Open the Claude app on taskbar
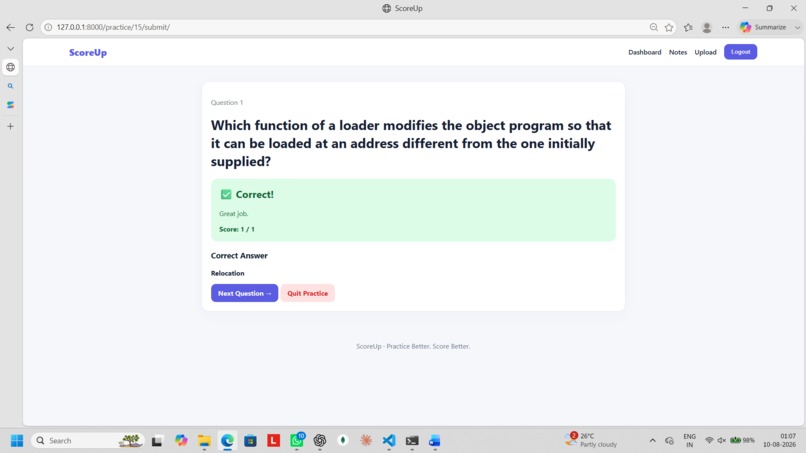806x453 pixels. point(366,441)
